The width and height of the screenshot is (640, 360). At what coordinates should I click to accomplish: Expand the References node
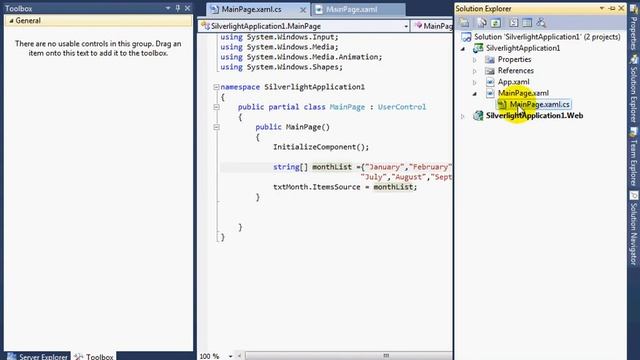475,71
